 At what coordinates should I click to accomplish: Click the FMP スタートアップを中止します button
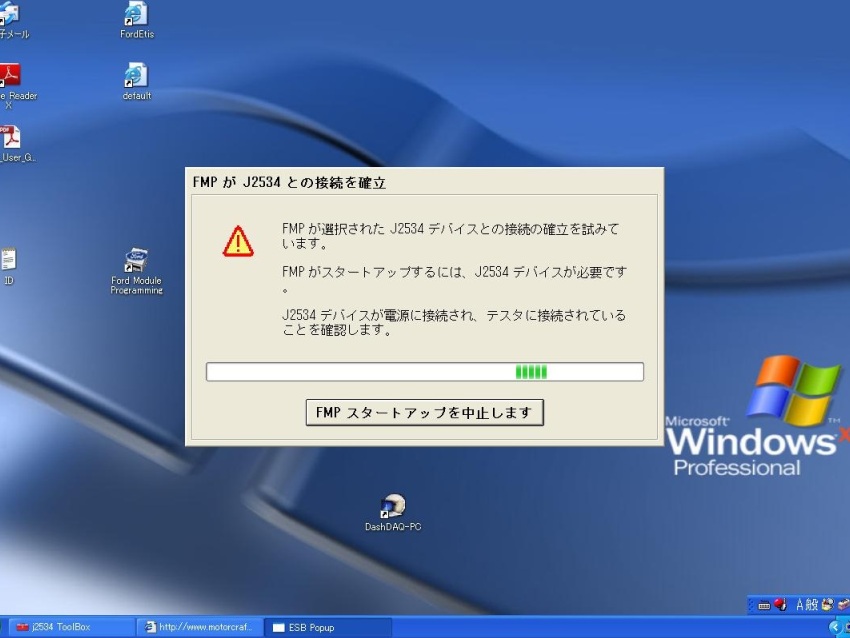(424, 413)
